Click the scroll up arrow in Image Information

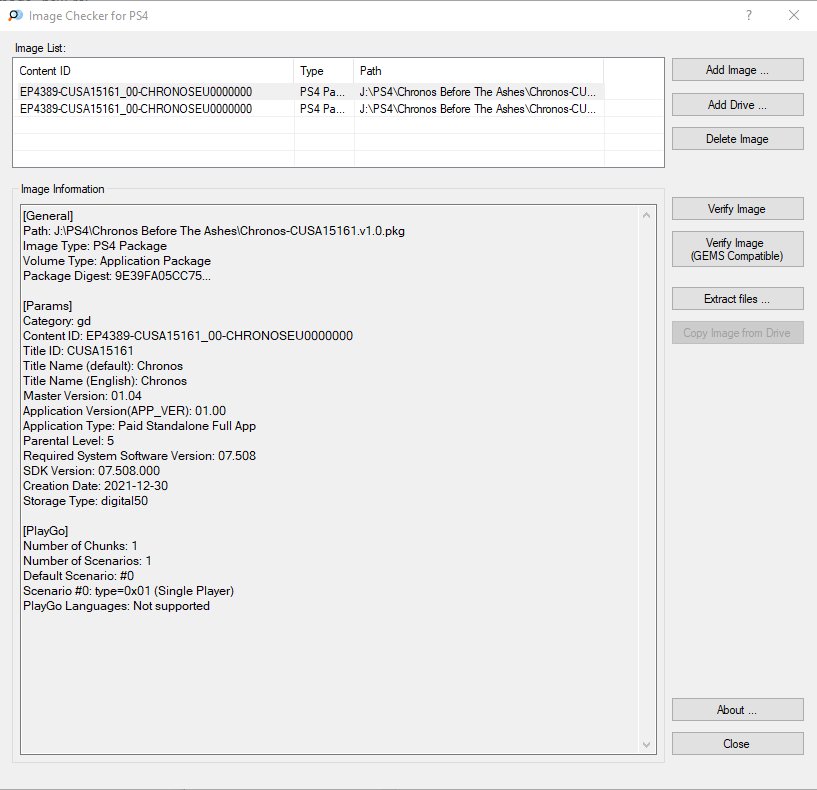pos(647,215)
